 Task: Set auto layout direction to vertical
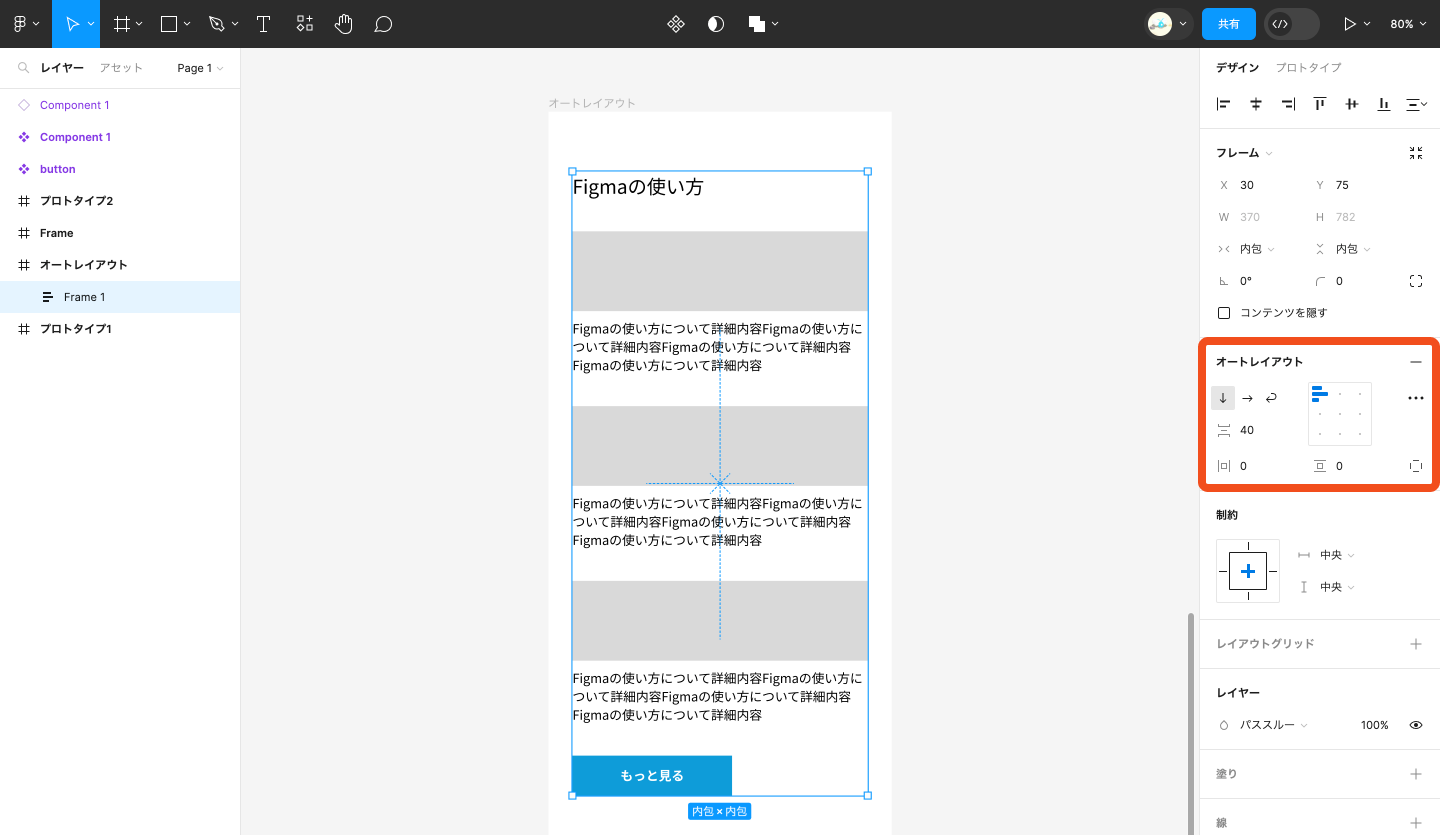1223,398
